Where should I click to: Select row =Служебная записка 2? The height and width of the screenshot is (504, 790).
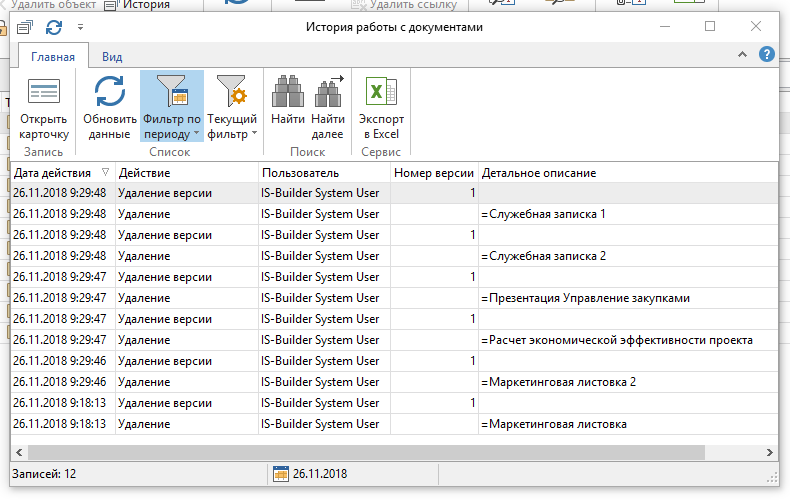coord(394,256)
